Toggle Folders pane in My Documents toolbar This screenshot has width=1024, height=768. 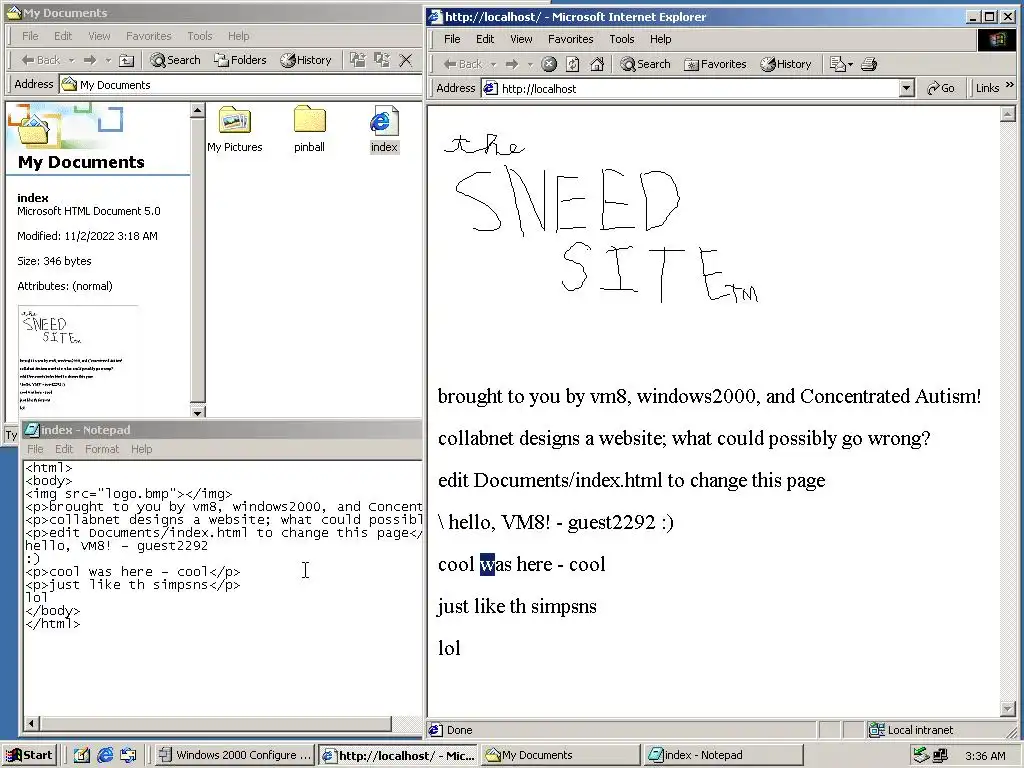tap(240, 60)
